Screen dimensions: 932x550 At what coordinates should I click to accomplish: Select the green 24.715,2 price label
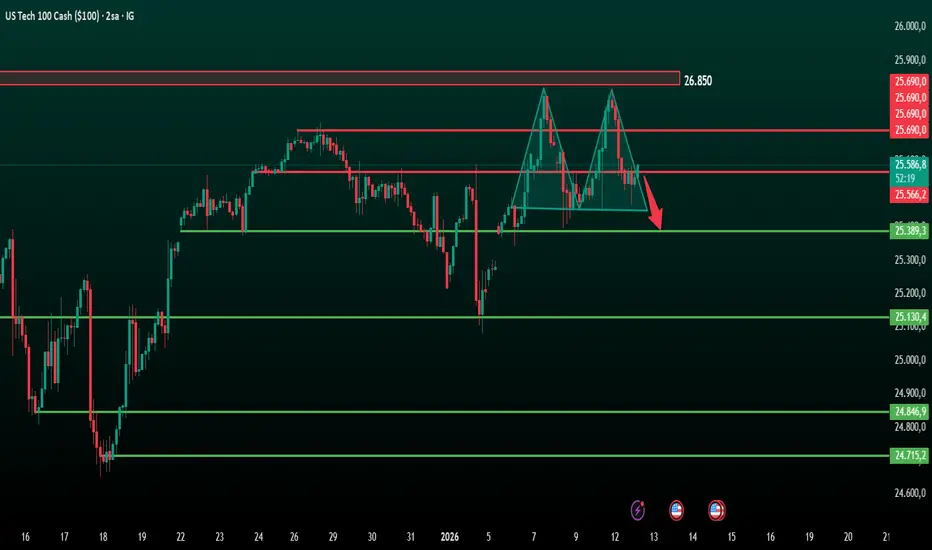tap(911, 455)
